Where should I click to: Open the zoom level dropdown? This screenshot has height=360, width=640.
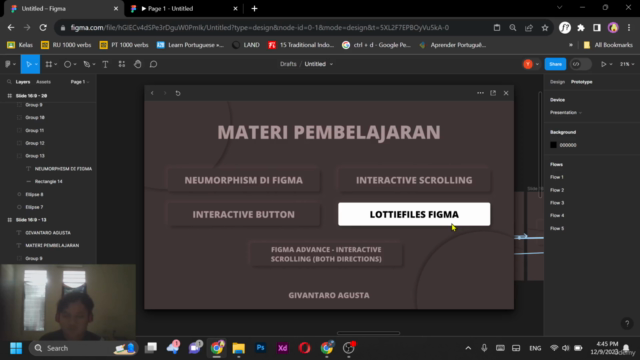coord(627,64)
